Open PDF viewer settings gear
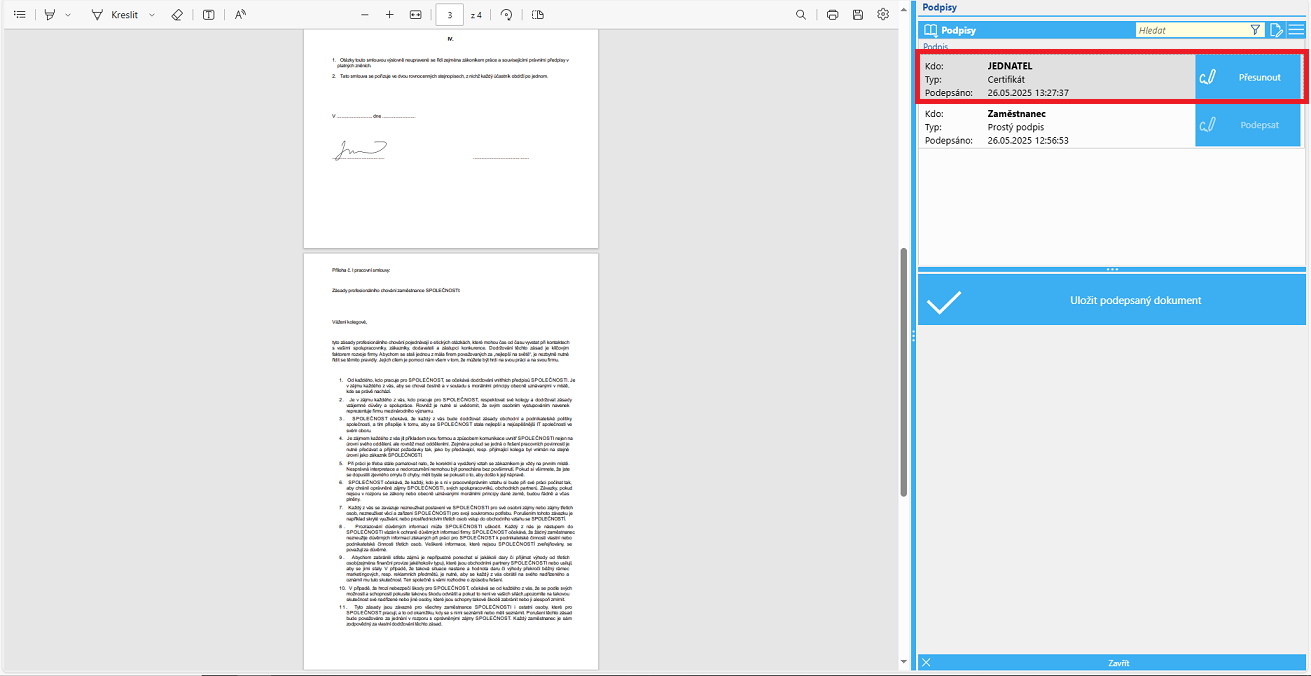 [x=883, y=15]
